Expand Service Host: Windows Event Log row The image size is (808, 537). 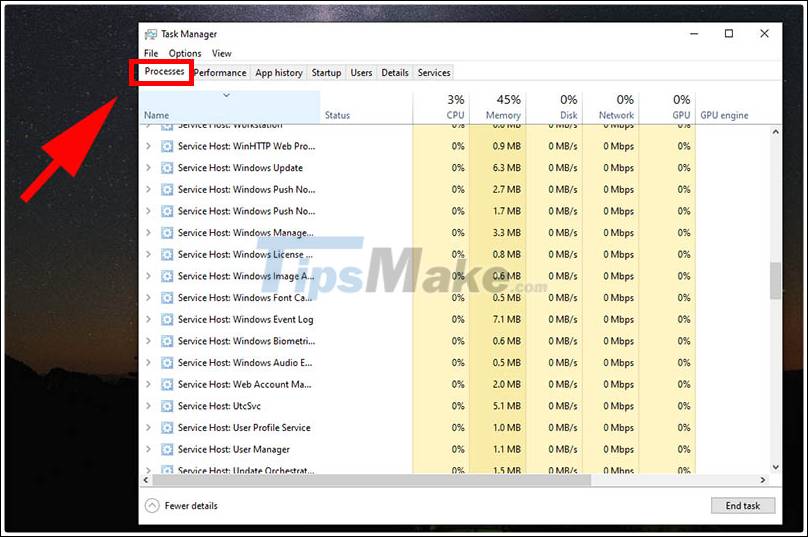click(x=148, y=320)
